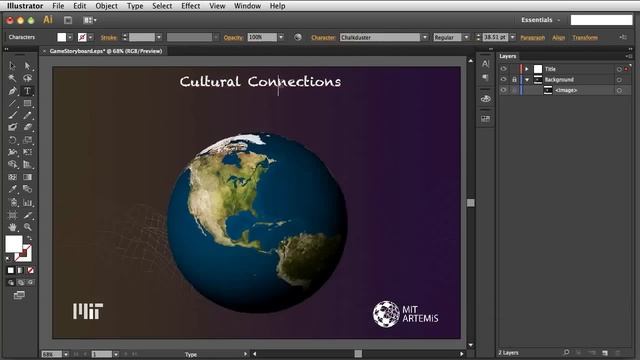The width and height of the screenshot is (640, 360).
Task: Open the fill color dropdown in control bar
Action: point(70,37)
